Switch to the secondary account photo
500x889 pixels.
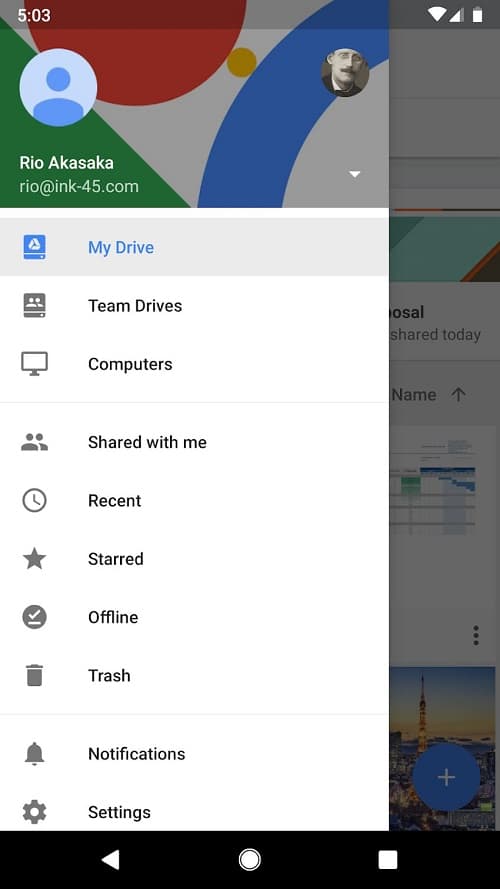coord(345,73)
